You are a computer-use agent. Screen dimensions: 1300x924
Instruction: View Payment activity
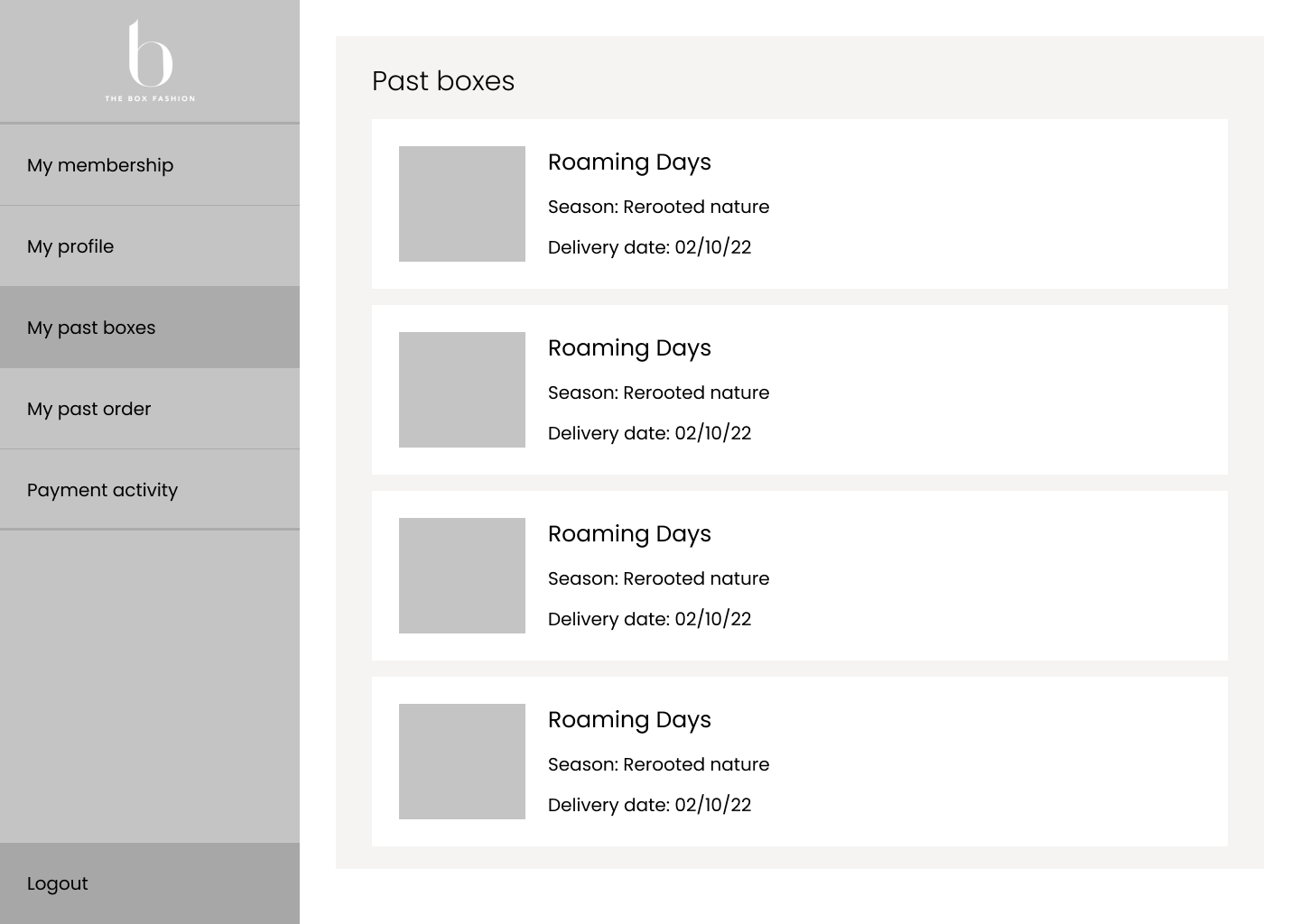(x=102, y=489)
